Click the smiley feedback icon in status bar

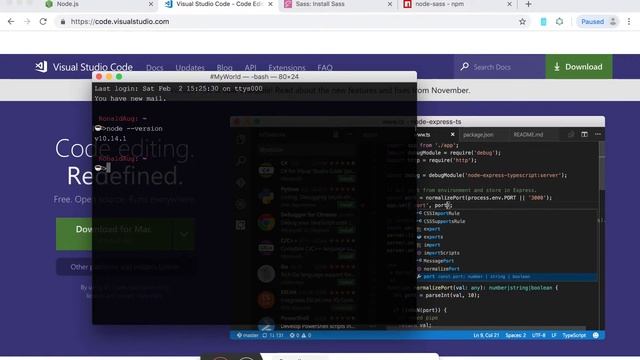(596, 336)
